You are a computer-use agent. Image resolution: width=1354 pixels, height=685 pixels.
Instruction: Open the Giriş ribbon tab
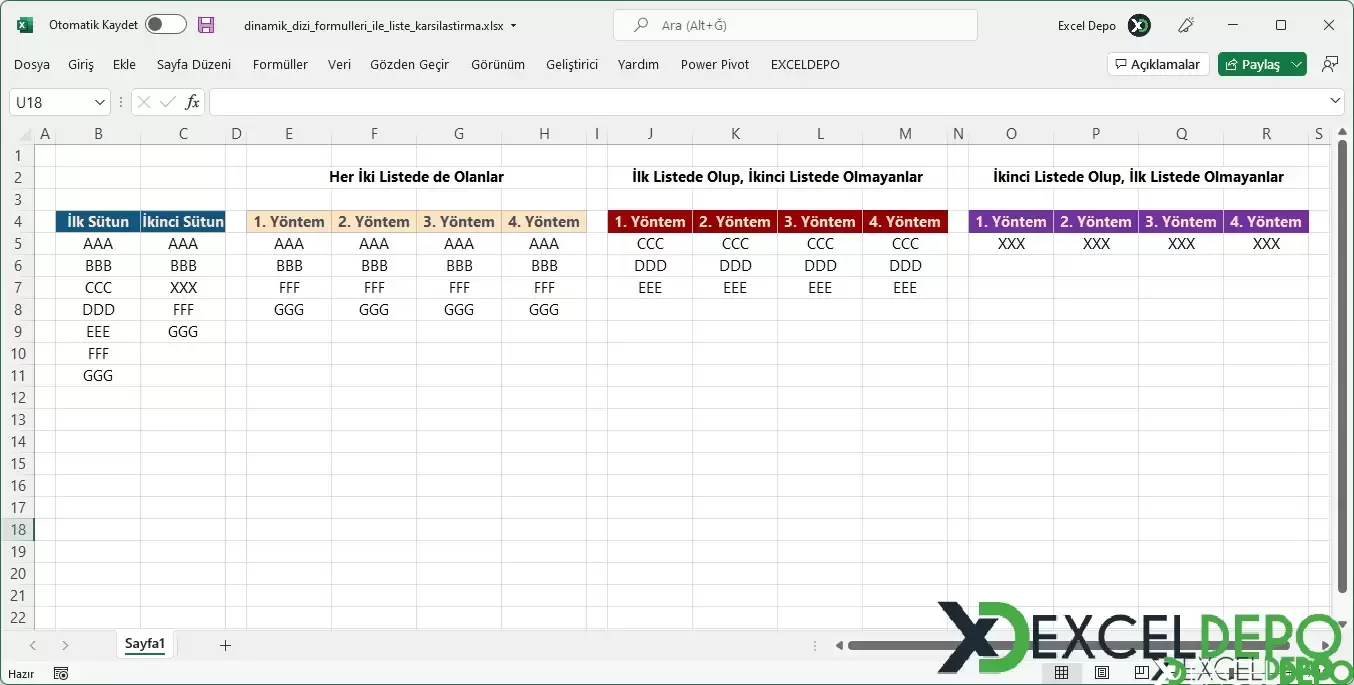point(81,64)
